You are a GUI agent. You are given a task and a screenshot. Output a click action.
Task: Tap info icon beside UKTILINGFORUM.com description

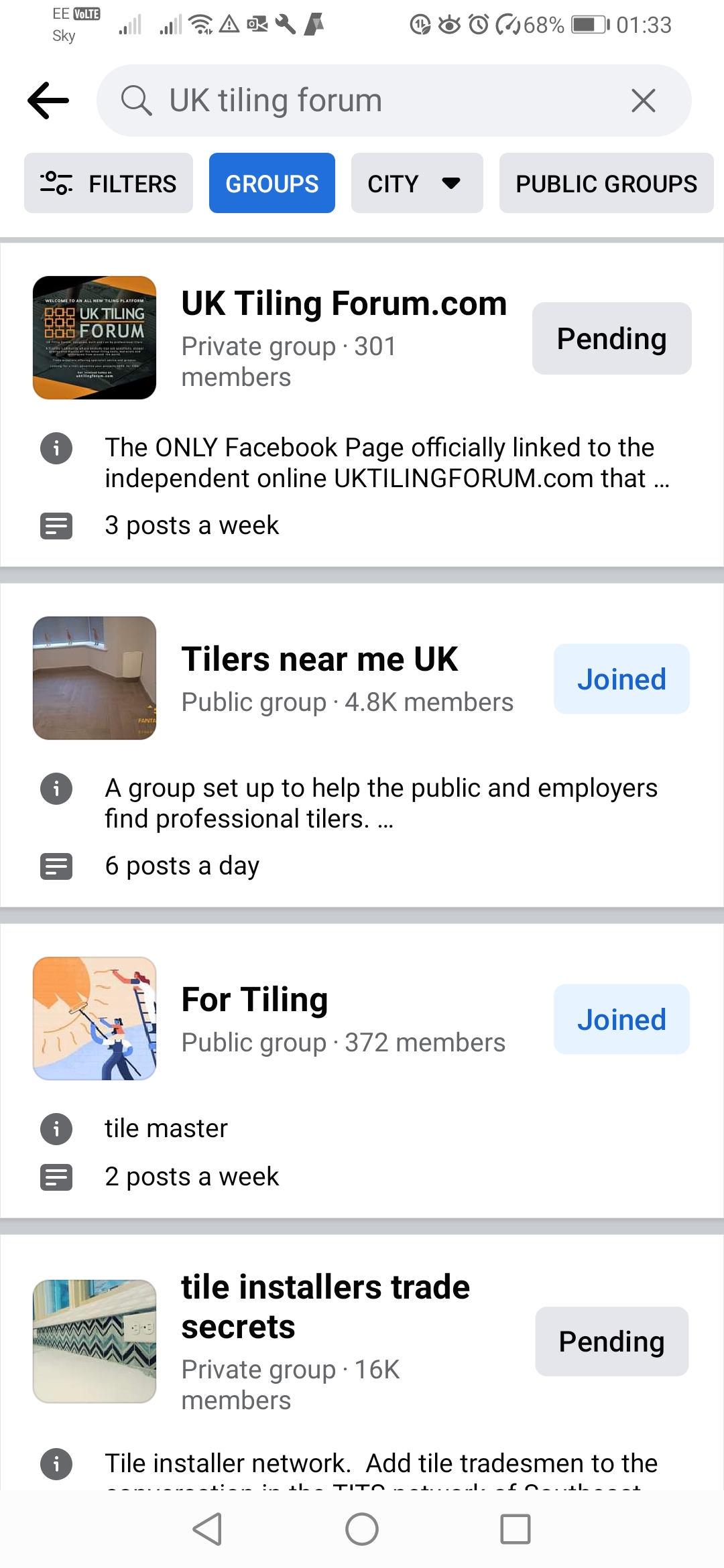pyautogui.click(x=56, y=448)
